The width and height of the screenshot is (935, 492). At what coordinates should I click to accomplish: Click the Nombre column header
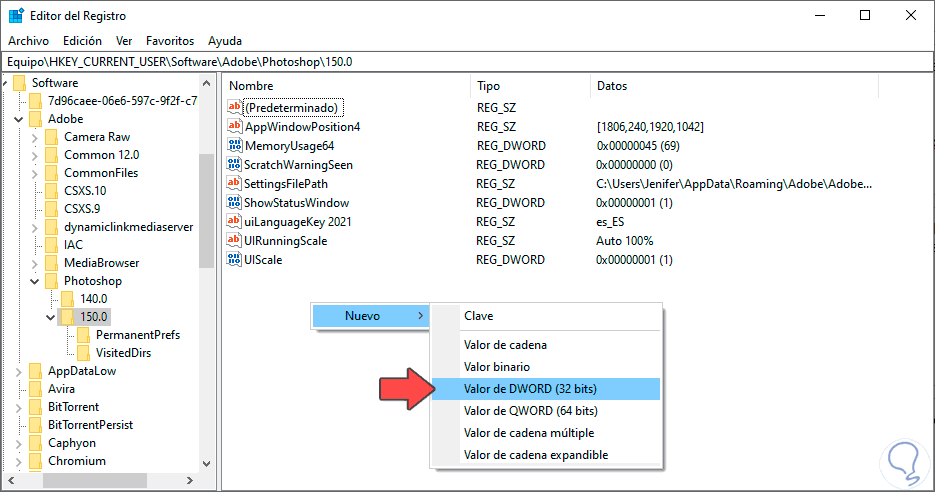251,86
